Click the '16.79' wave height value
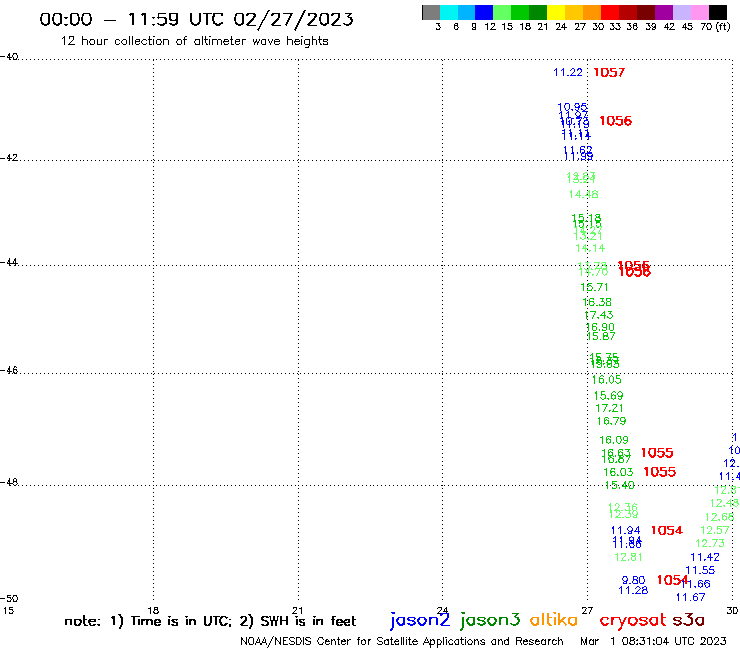Image resolution: width=740 pixels, height=650 pixels. point(611,421)
